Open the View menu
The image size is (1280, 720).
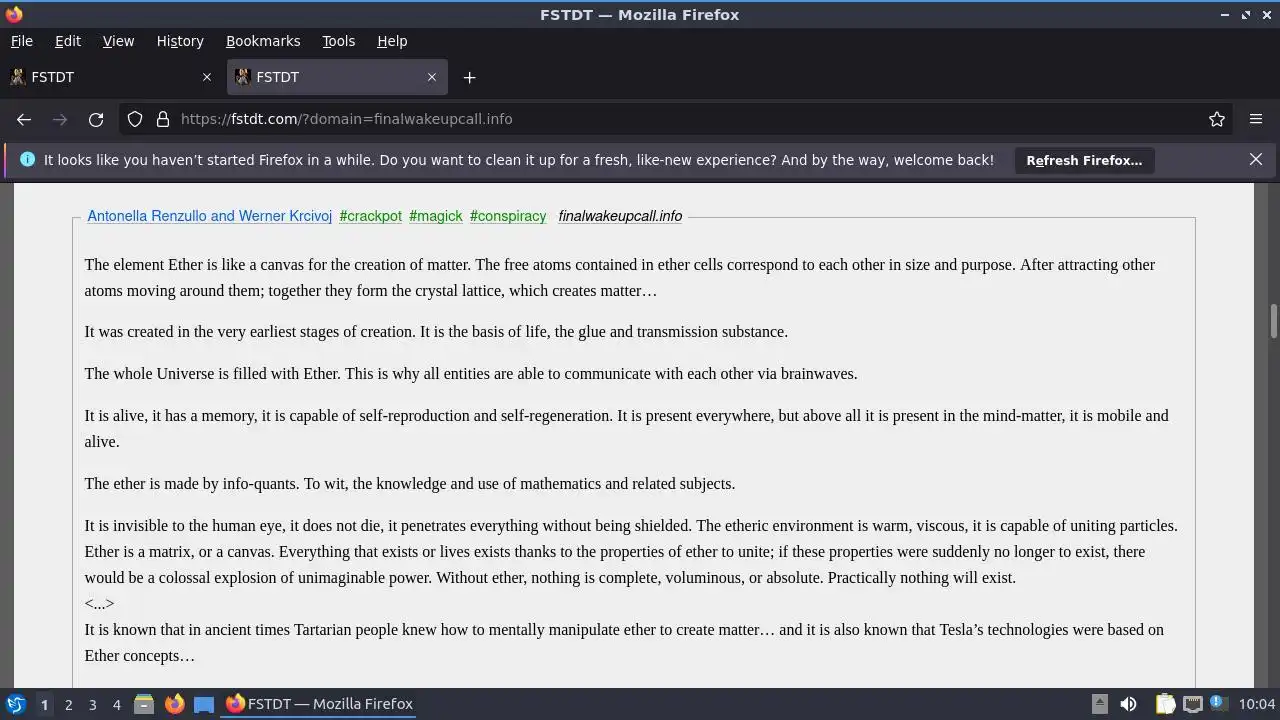tap(118, 41)
